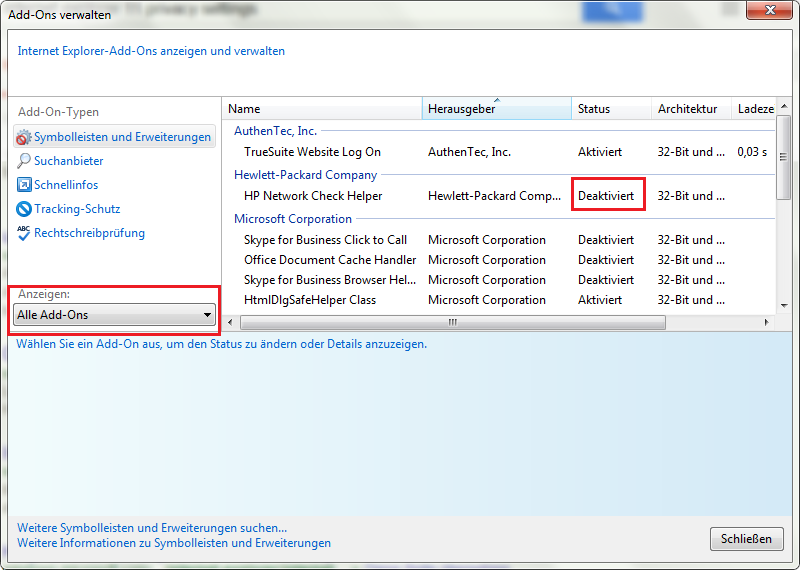Viewport: 800px width, 570px height.
Task: Open 'Weitere Symbolleisten und Erweiterungen suchen' link
Action: click(x=152, y=527)
